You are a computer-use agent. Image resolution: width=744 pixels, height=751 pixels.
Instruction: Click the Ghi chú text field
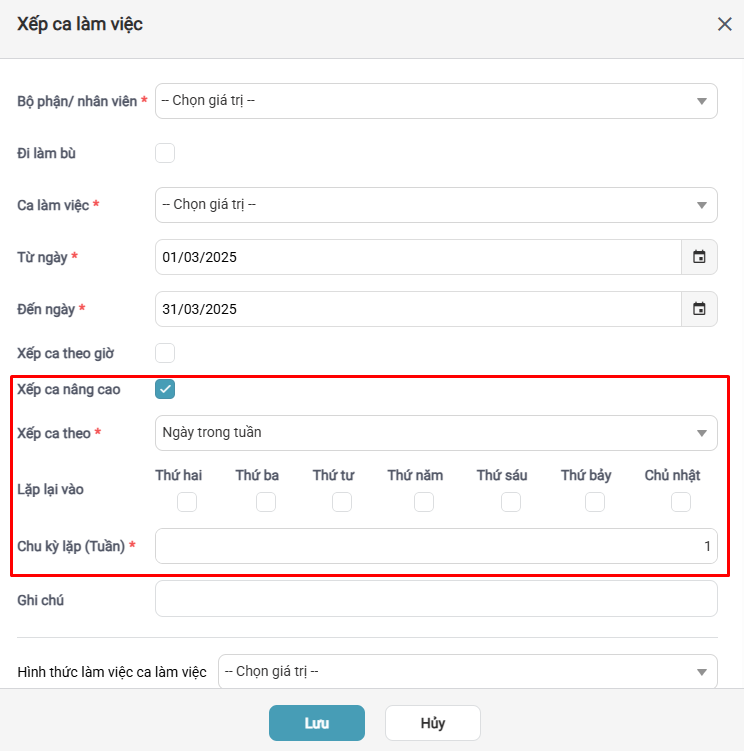[x=436, y=599]
